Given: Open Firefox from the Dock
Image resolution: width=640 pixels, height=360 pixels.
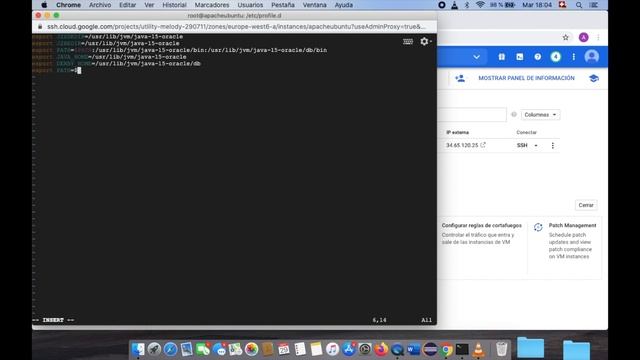Looking at the screenshot, I should pos(381,349).
